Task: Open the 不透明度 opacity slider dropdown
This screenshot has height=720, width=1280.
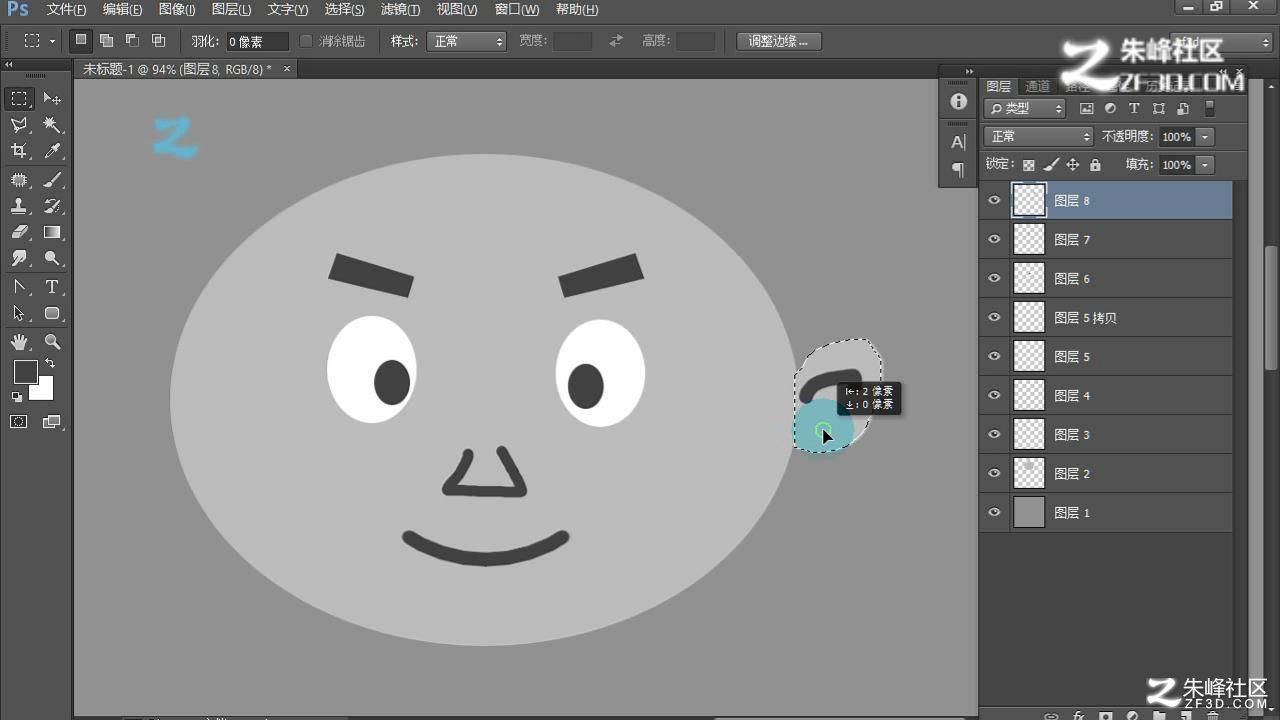Action: 1205,136
